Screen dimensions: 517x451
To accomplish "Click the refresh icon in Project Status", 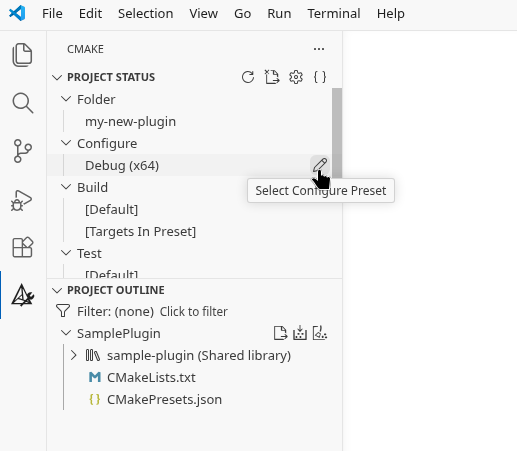I will pyautogui.click(x=248, y=77).
